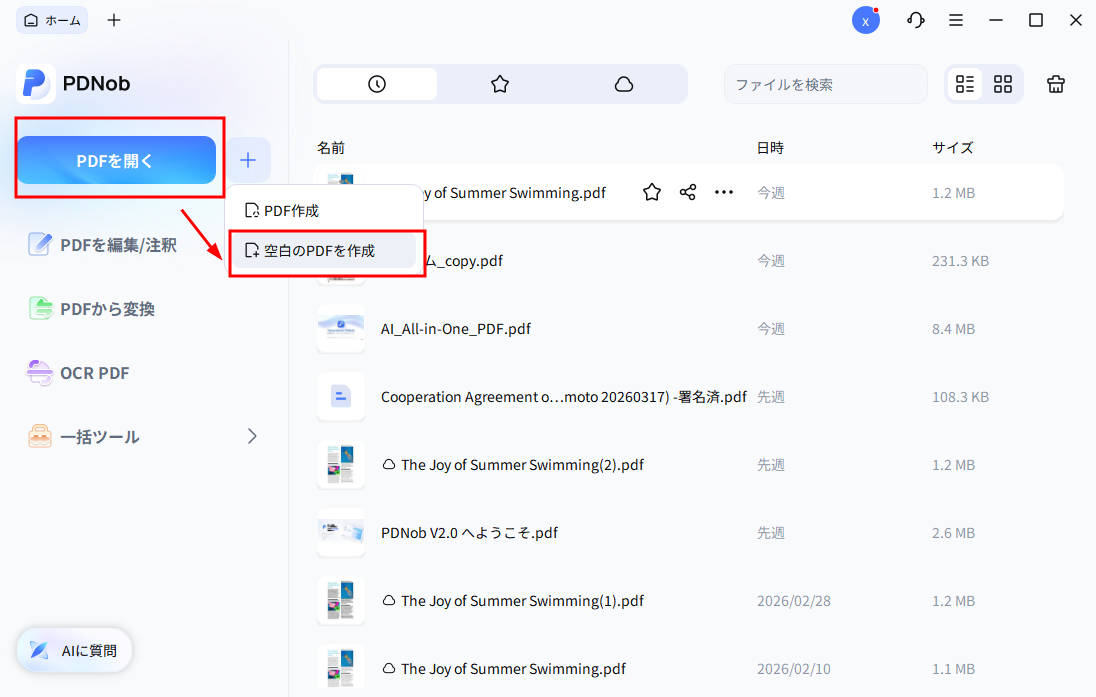Click the PDFを開く button
The image size is (1096, 697).
(x=116, y=160)
